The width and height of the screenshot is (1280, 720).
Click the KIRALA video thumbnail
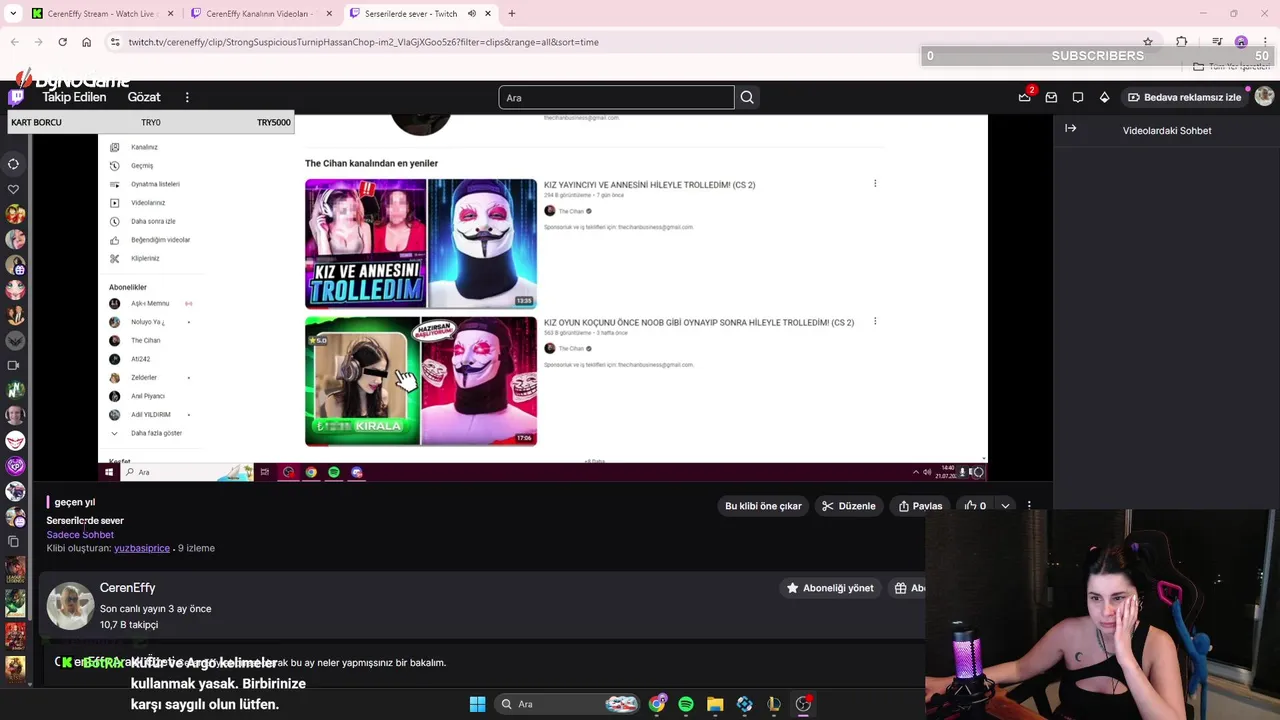pos(421,381)
